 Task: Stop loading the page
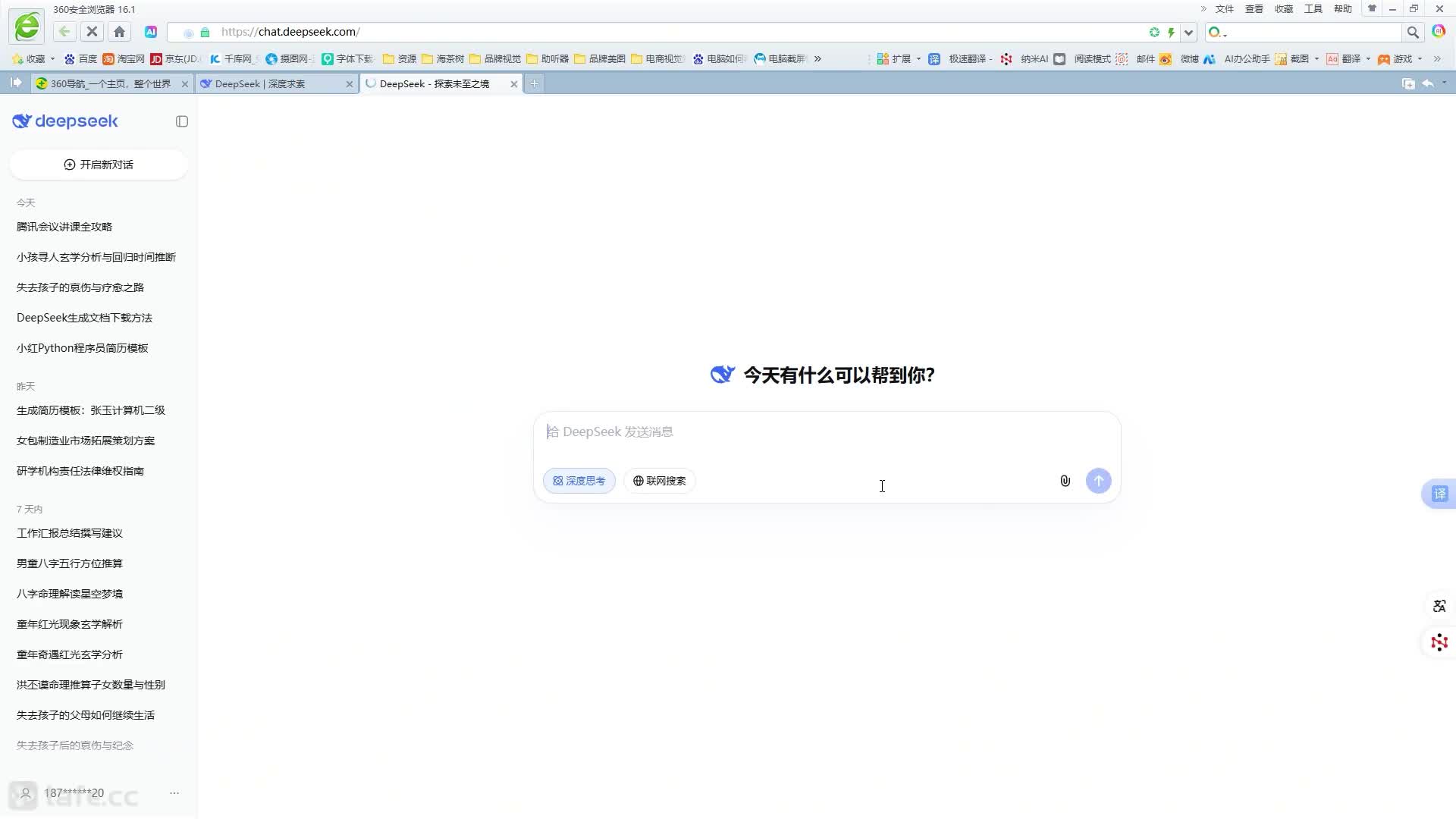[x=92, y=32]
